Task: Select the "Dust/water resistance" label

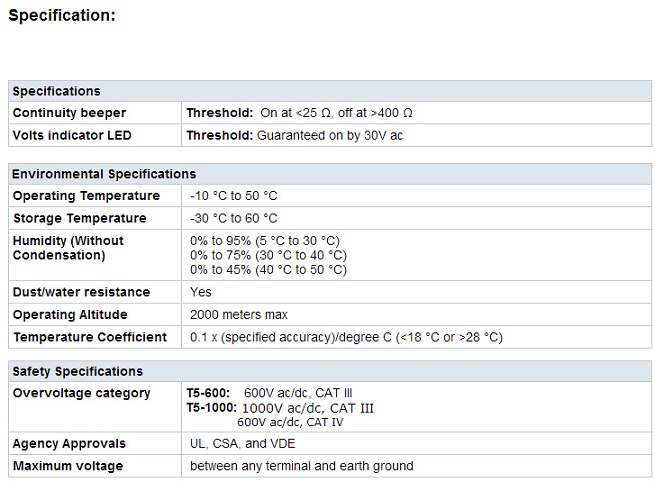Action: coord(81,292)
